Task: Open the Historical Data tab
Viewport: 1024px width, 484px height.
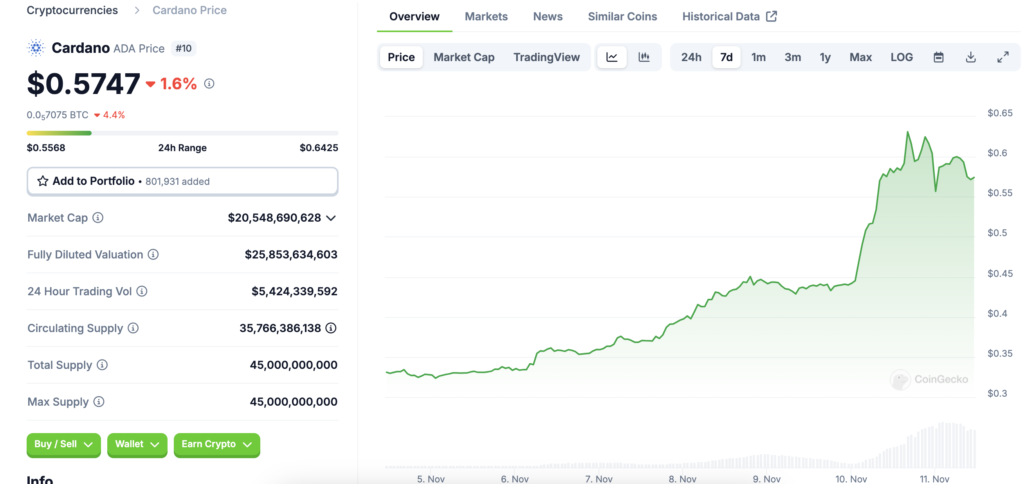Action: [x=729, y=17]
